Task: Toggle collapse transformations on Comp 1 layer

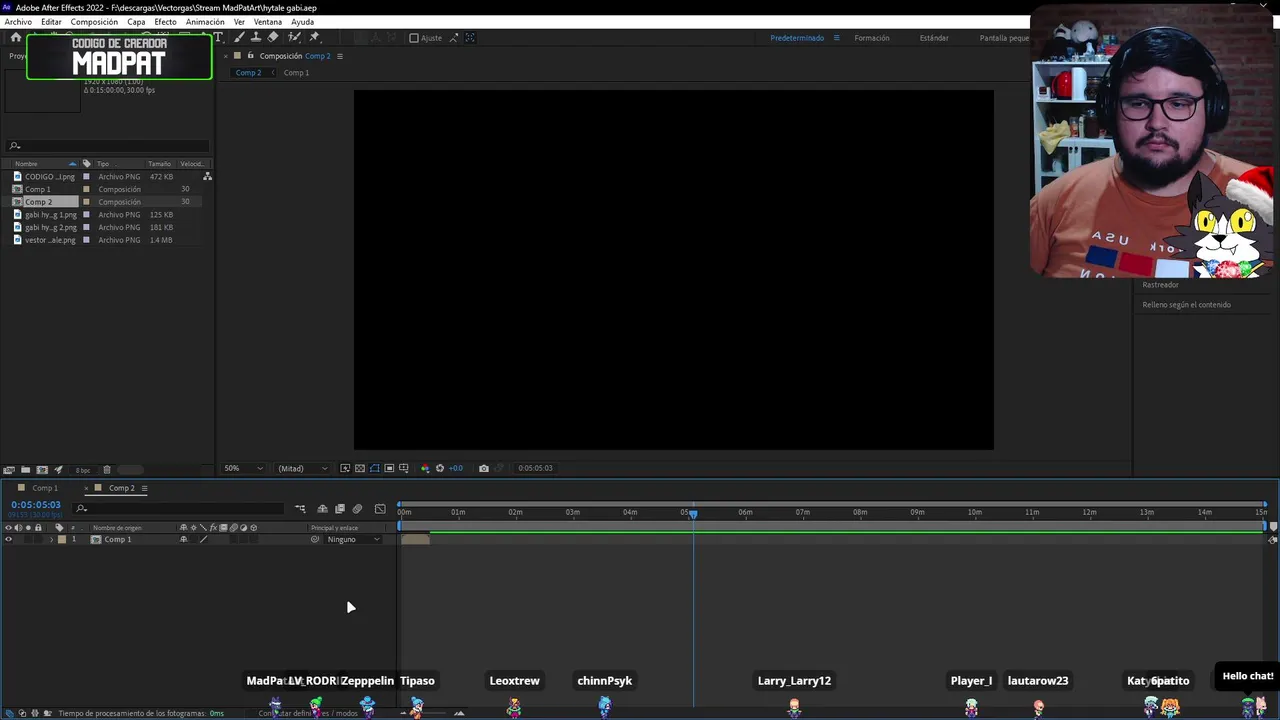Action: coord(194,540)
